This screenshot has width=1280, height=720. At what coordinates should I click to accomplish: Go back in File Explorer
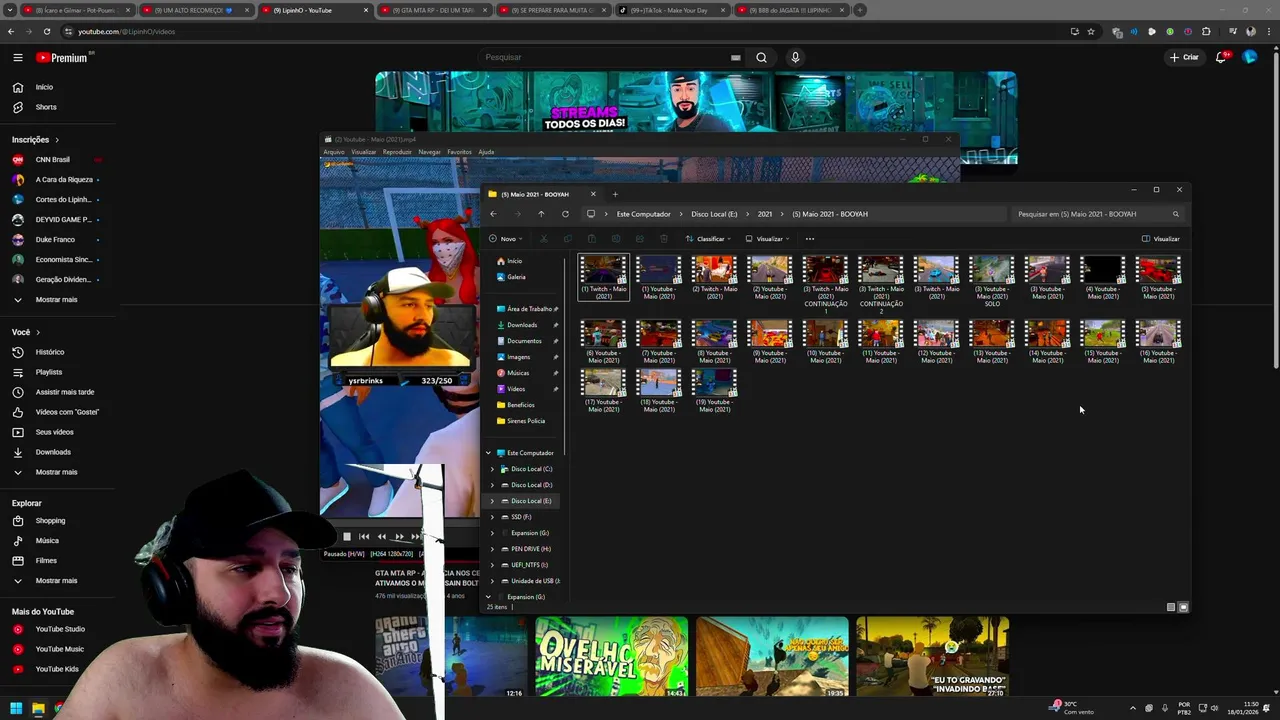click(493, 214)
